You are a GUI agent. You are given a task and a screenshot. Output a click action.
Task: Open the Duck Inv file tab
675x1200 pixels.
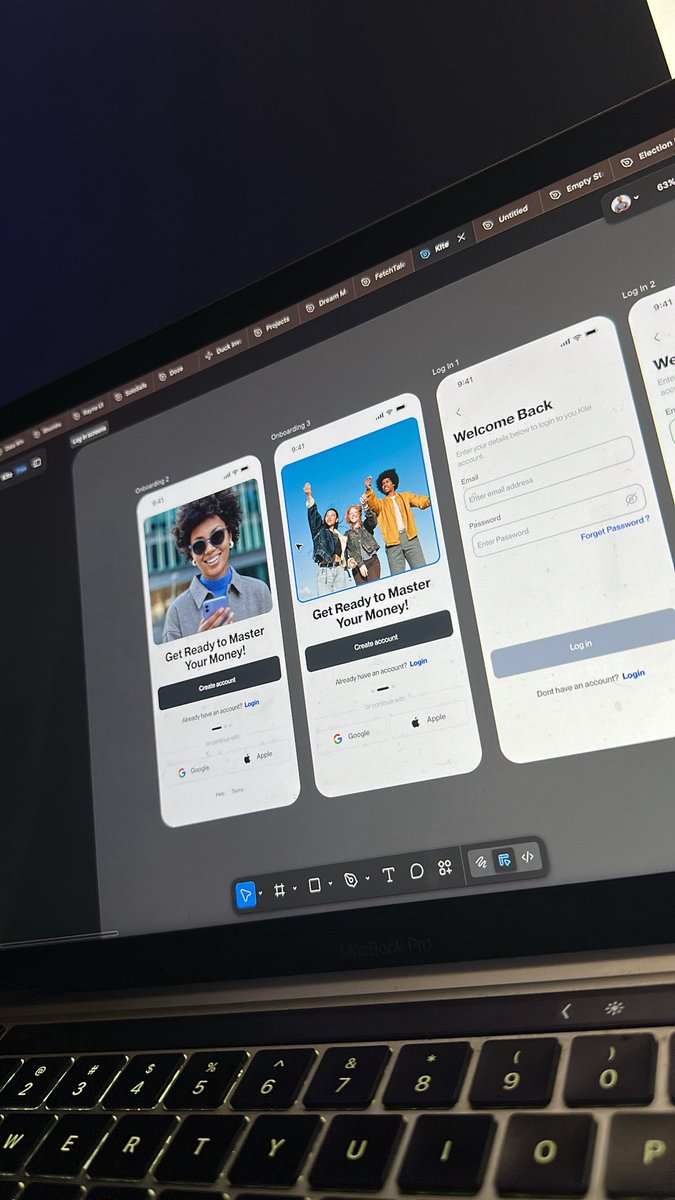click(221, 349)
